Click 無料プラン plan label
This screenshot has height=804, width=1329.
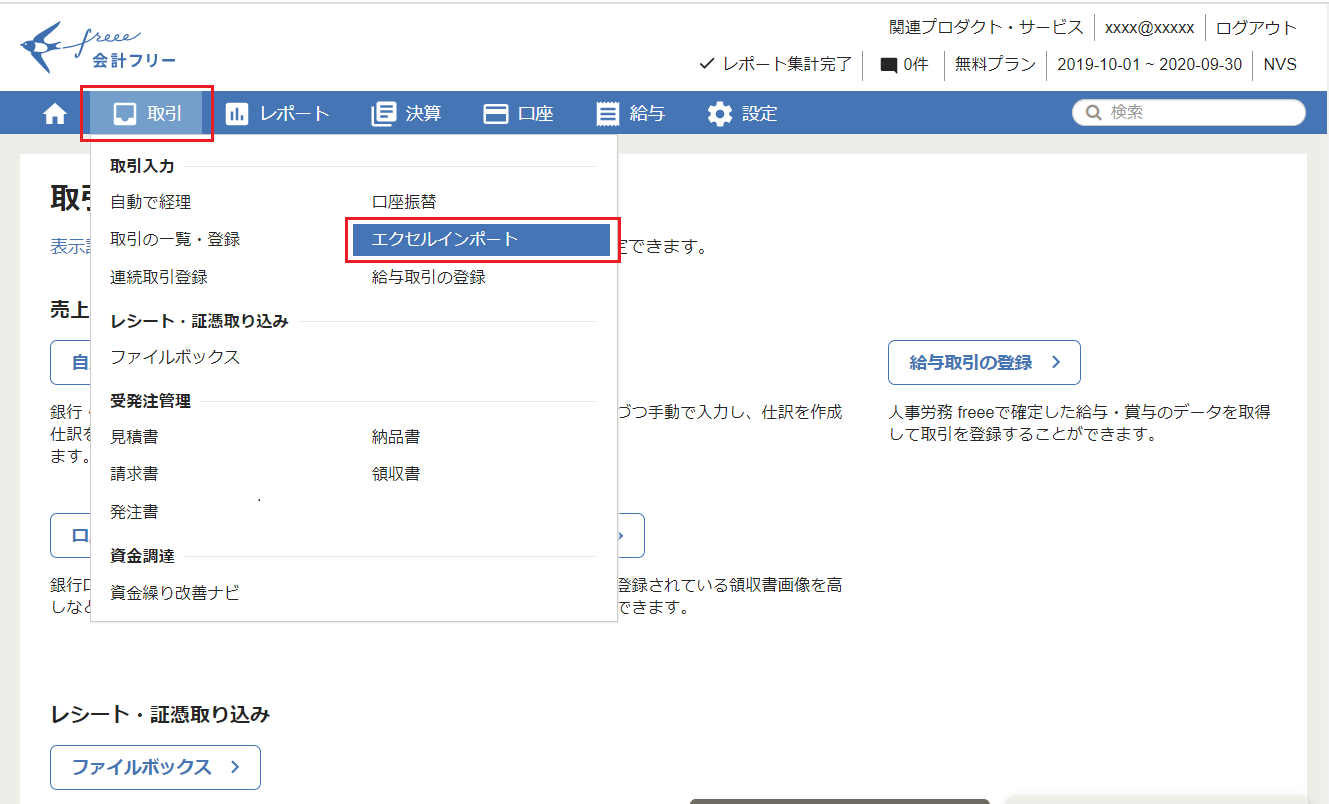[995, 64]
